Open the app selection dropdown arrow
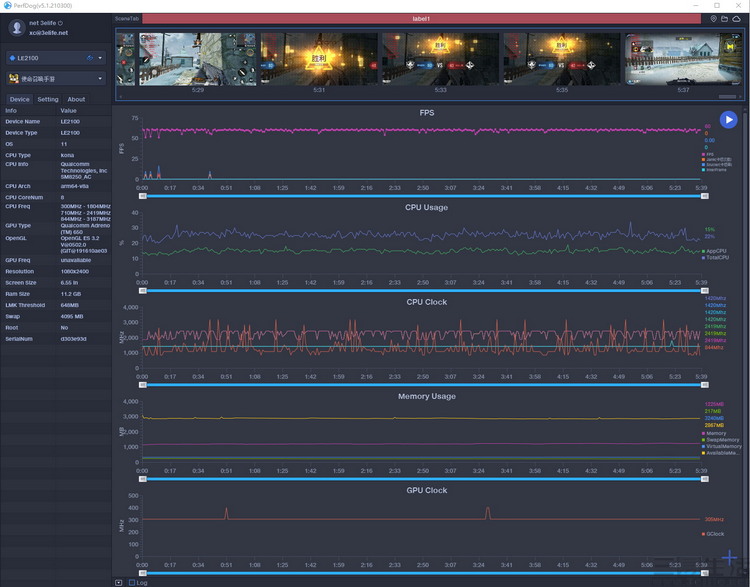Screen dimensions: 750x587 (x=100, y=78)
